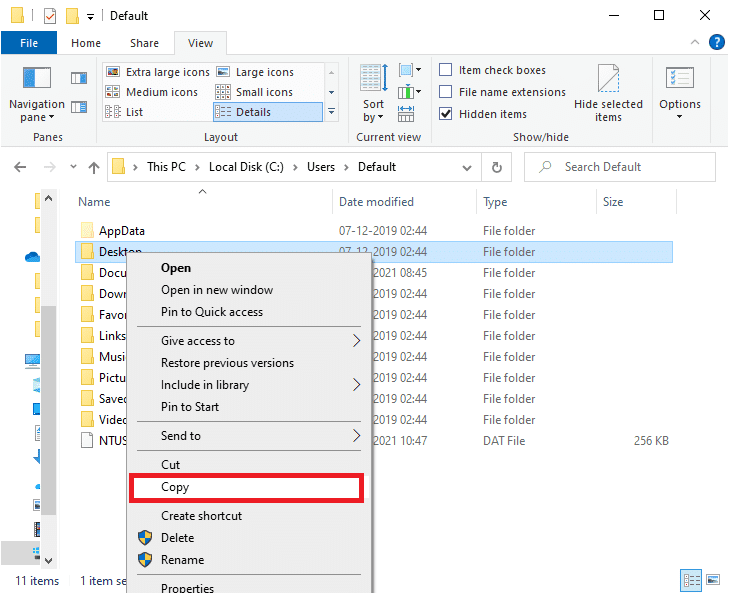Toggle the Preview pane icon
This screenshot has height=593, width=729.
point(79,78)
